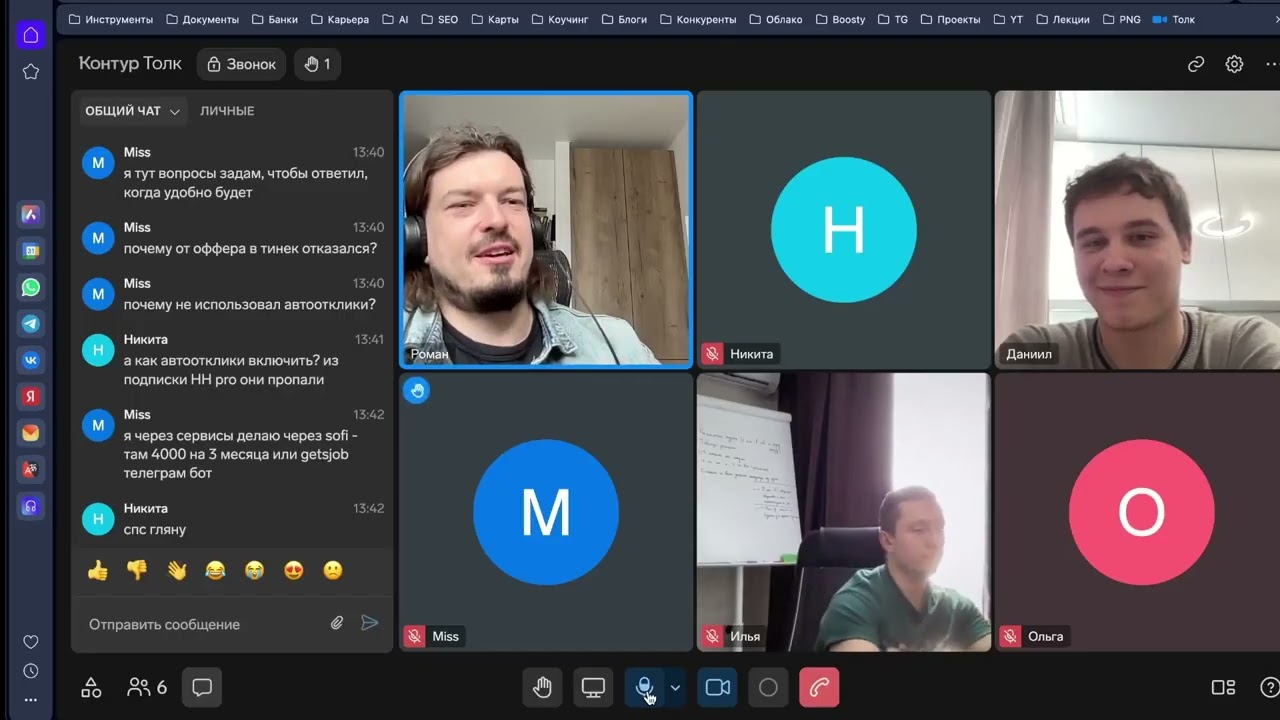Select Даниил's video tile
Viewport: 1280px width, 720px height.
(x=1138, y=229)
